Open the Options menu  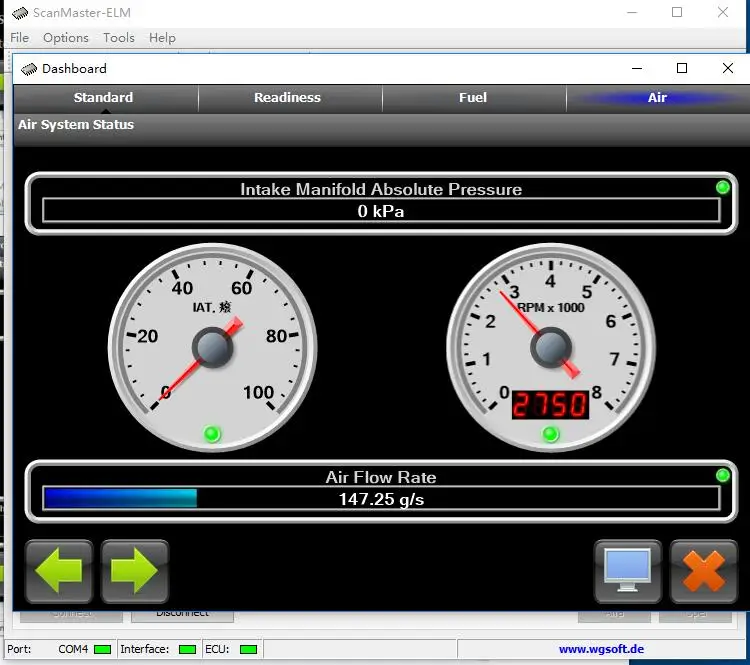66,38
